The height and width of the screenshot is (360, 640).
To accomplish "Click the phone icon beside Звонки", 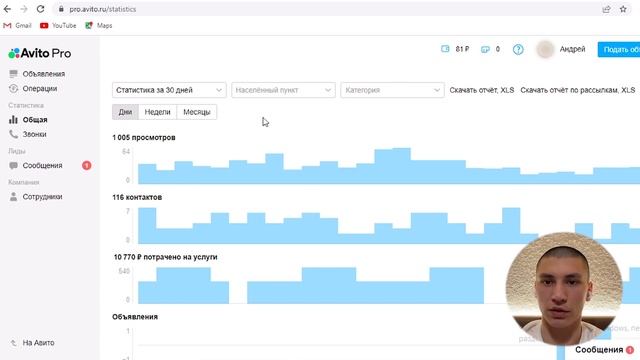I will tap(13, 134).
